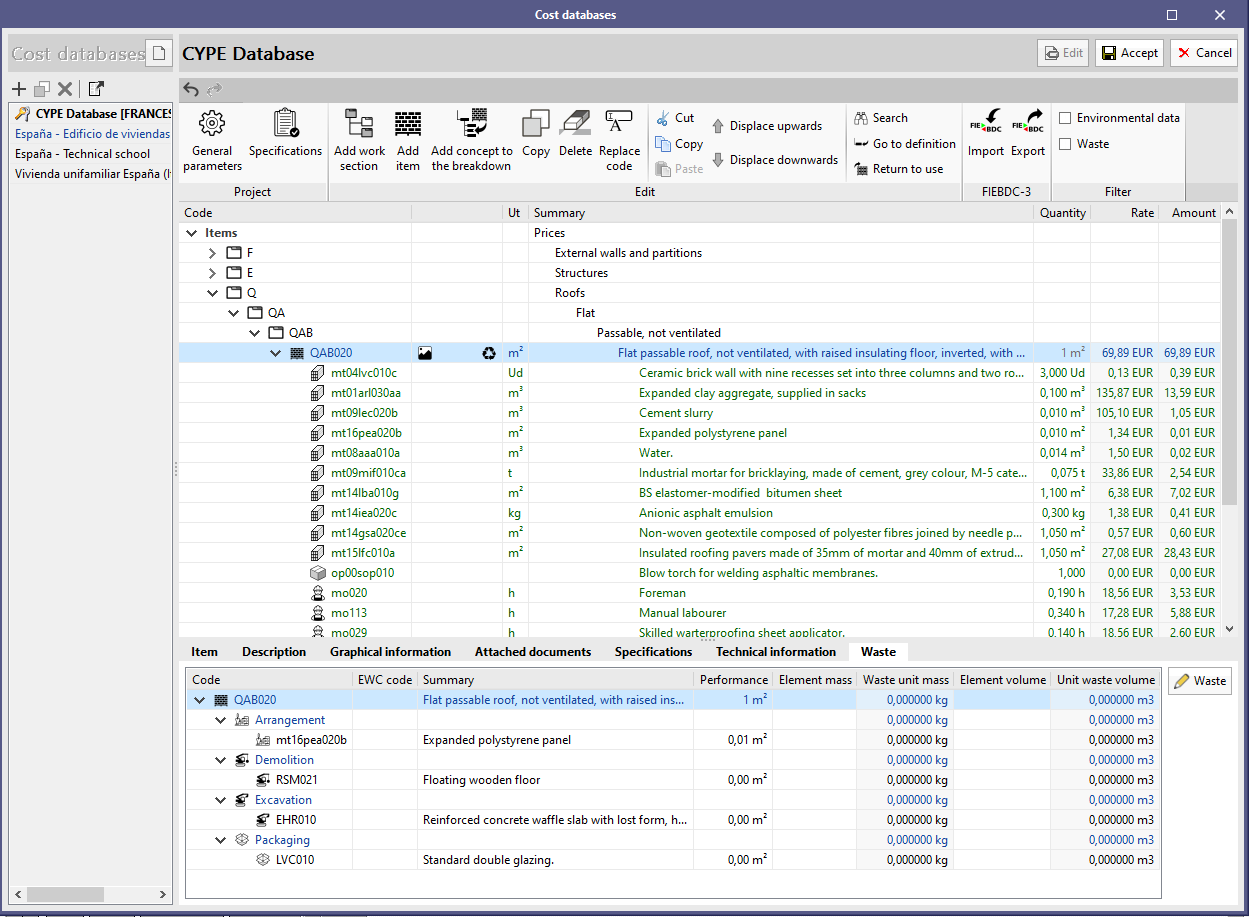The height and width of the screenshot is (917, 1249).
Task: Click the small Copy command under Cut
Action: [680, 144]
